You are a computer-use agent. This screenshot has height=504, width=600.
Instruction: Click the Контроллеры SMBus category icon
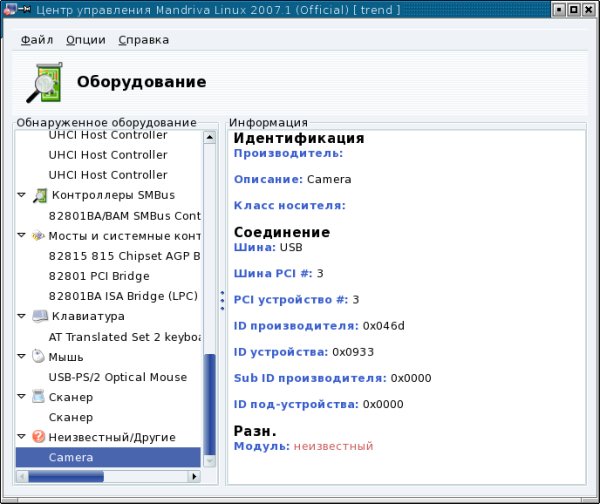[40, 195]
